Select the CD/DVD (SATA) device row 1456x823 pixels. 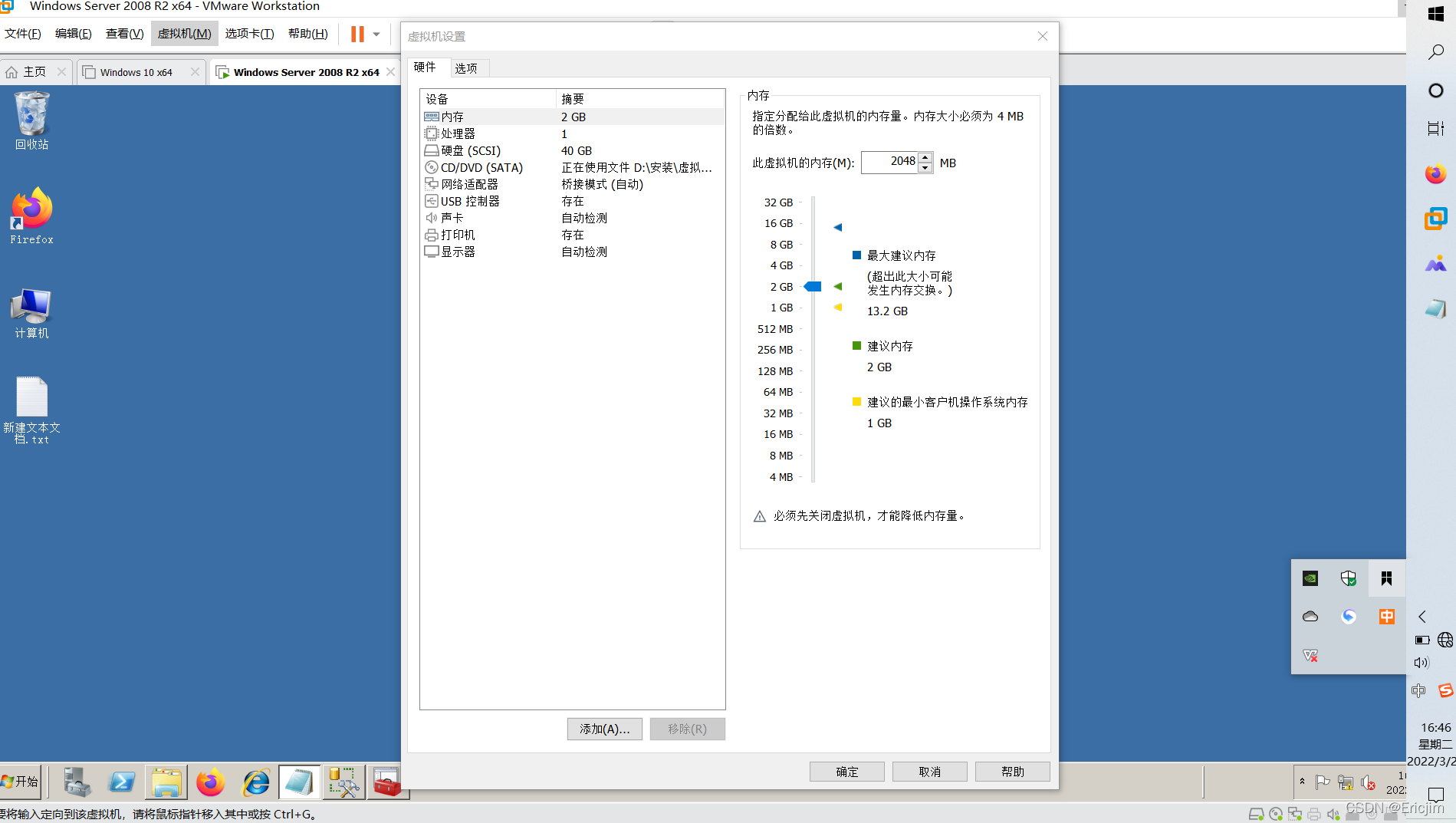click(572, 167)
